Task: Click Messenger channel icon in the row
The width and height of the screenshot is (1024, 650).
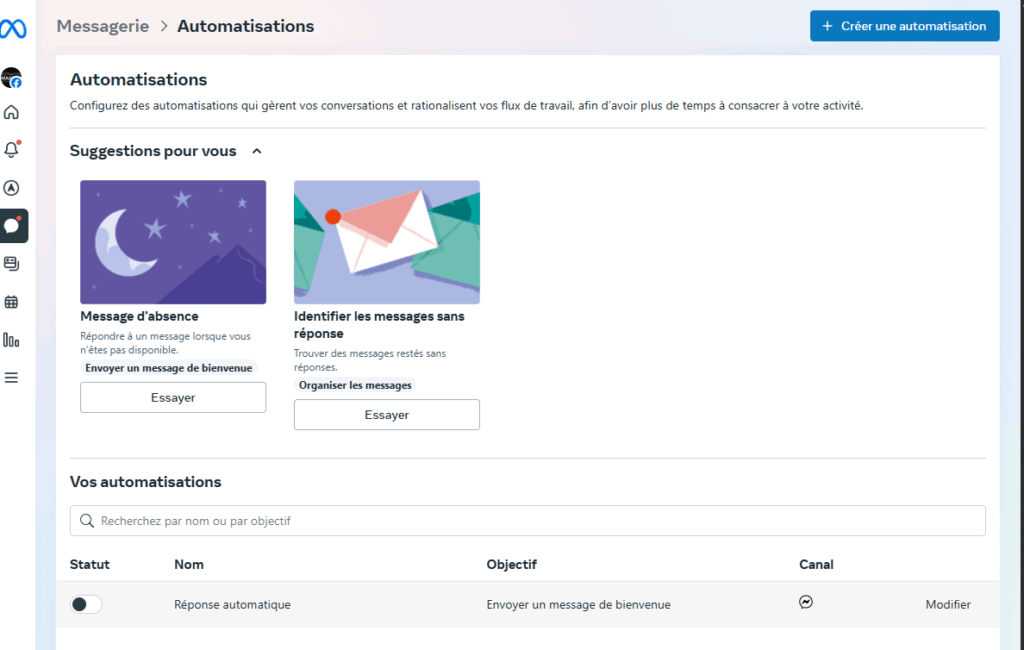Action: pos(806,602)
